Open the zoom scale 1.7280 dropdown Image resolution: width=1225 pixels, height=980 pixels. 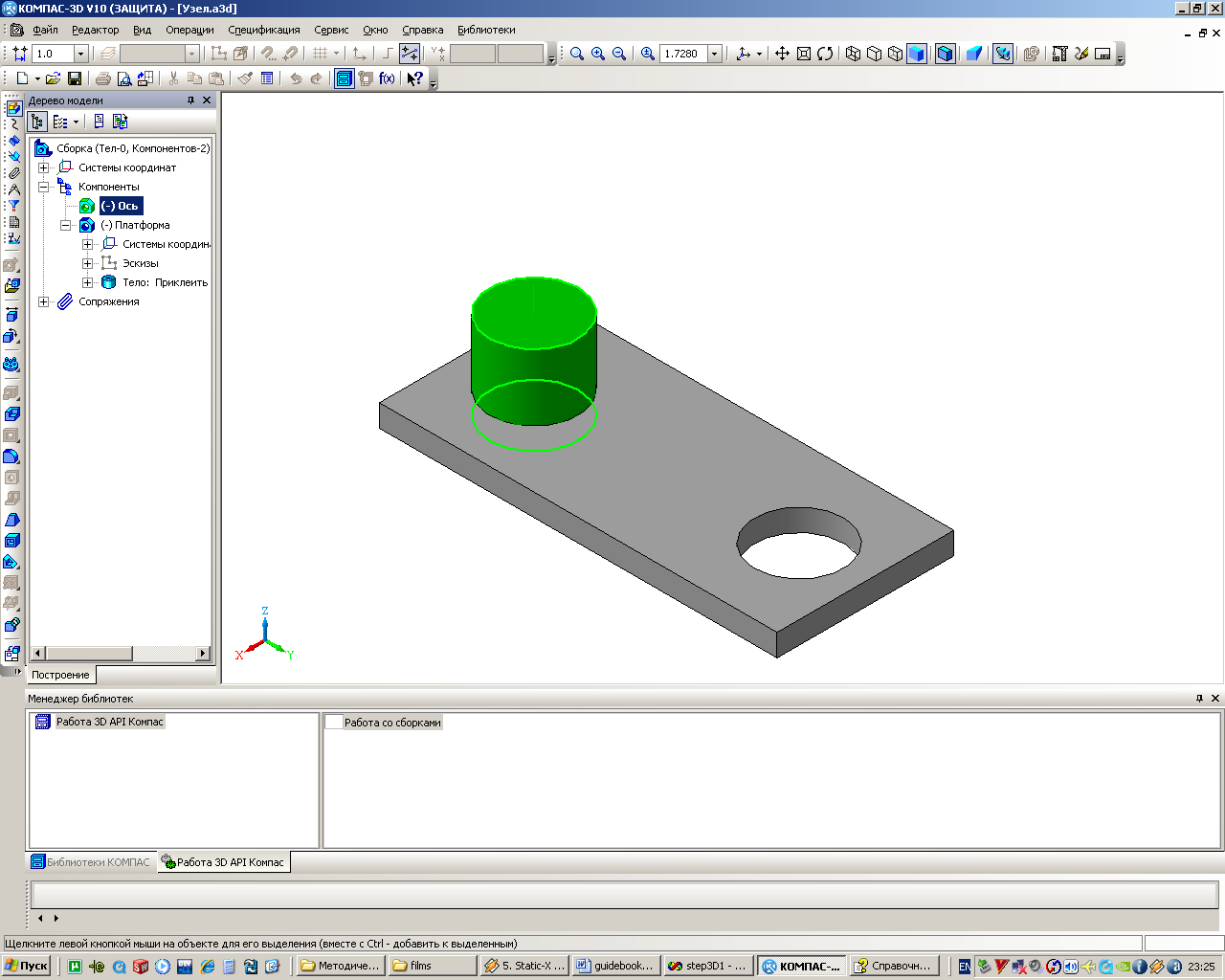click(714, 54)
